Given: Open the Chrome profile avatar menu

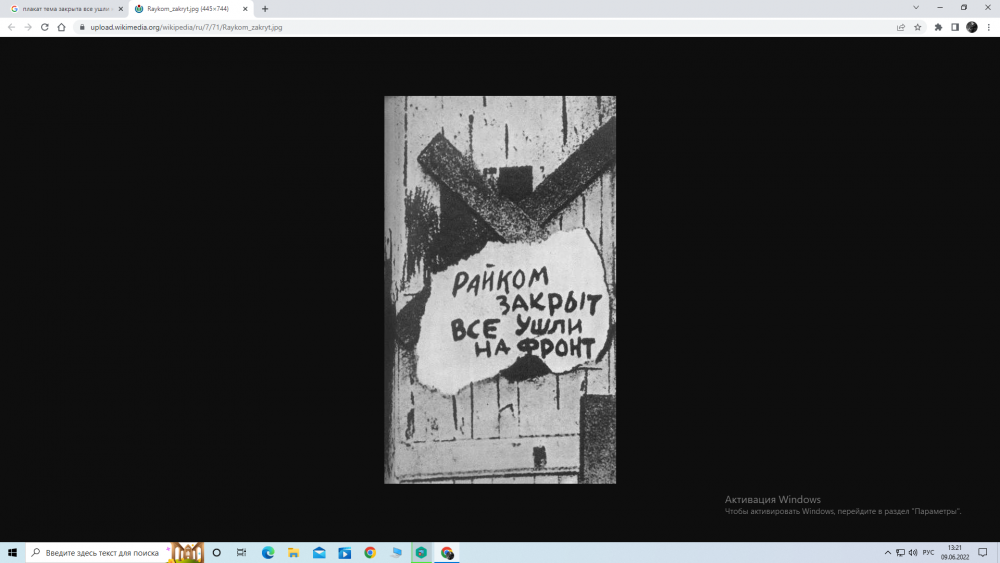Looking at the screenshot, I should (972, 27).
